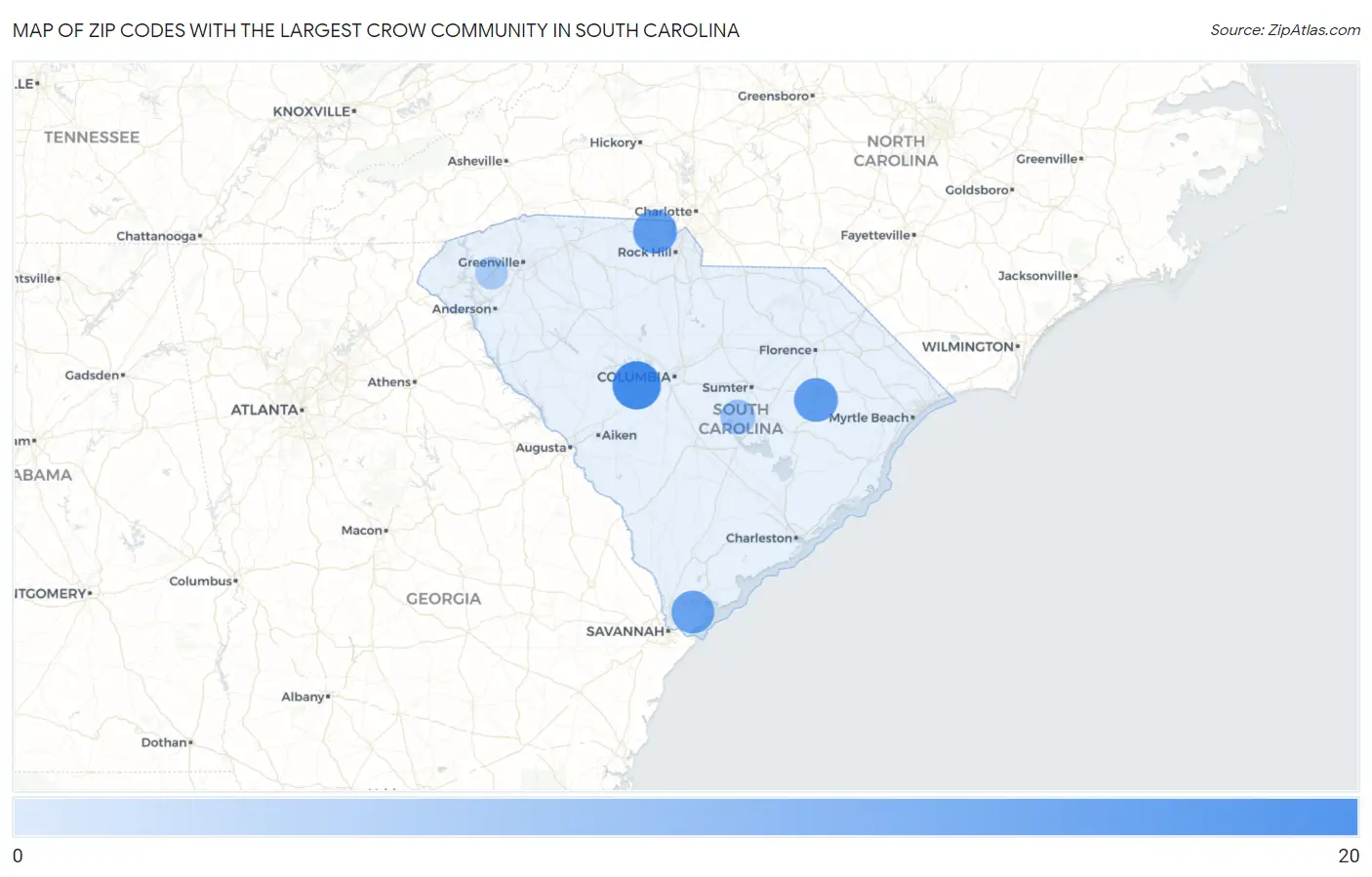
Task: Click the WILMINGTON city label
Action: [969, 346]
